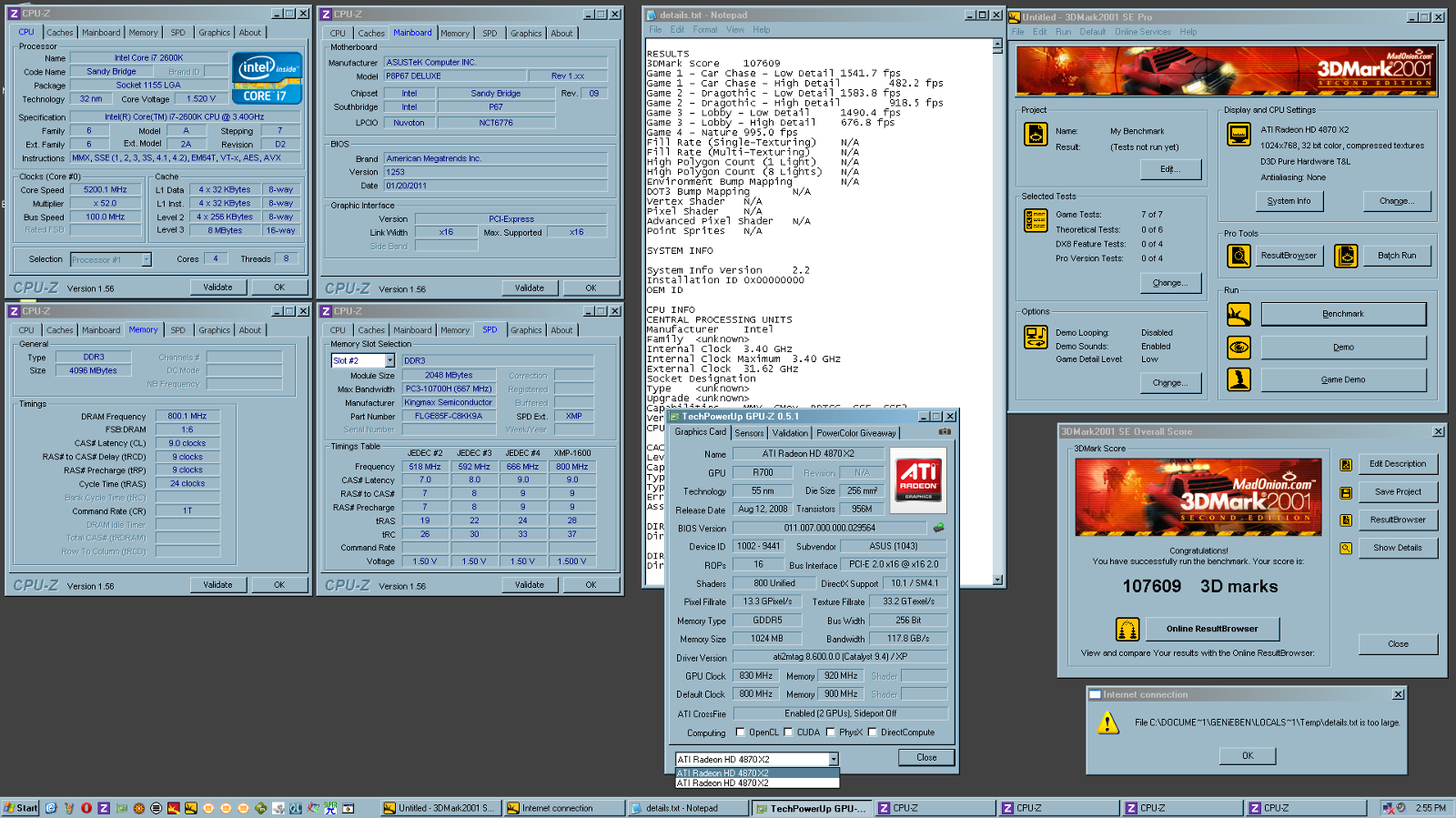Click the magnifier icon beside ResultBrowser in Pro Tools
1456x818 pixels.
coord(1239,256)
